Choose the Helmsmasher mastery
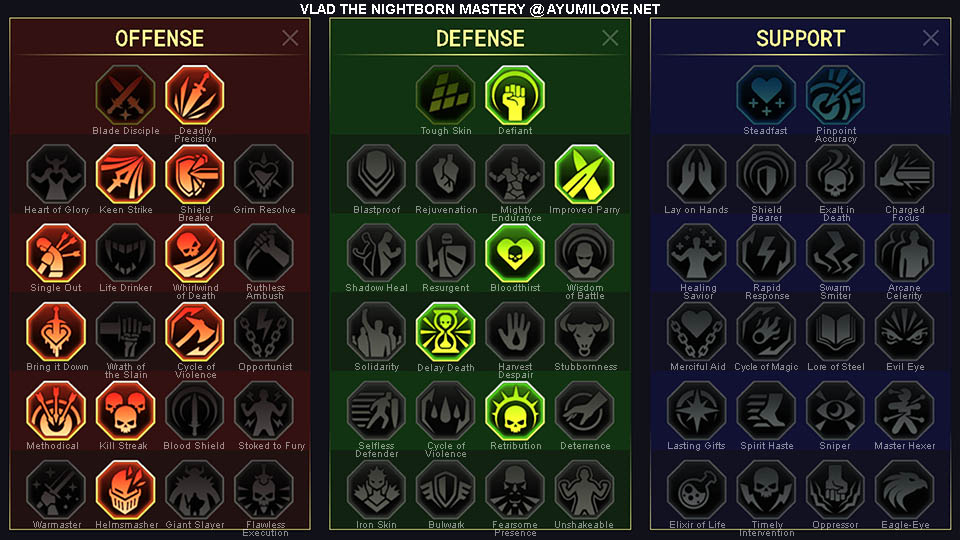This screenshot has height=540, width=960. tap(126, 490)
